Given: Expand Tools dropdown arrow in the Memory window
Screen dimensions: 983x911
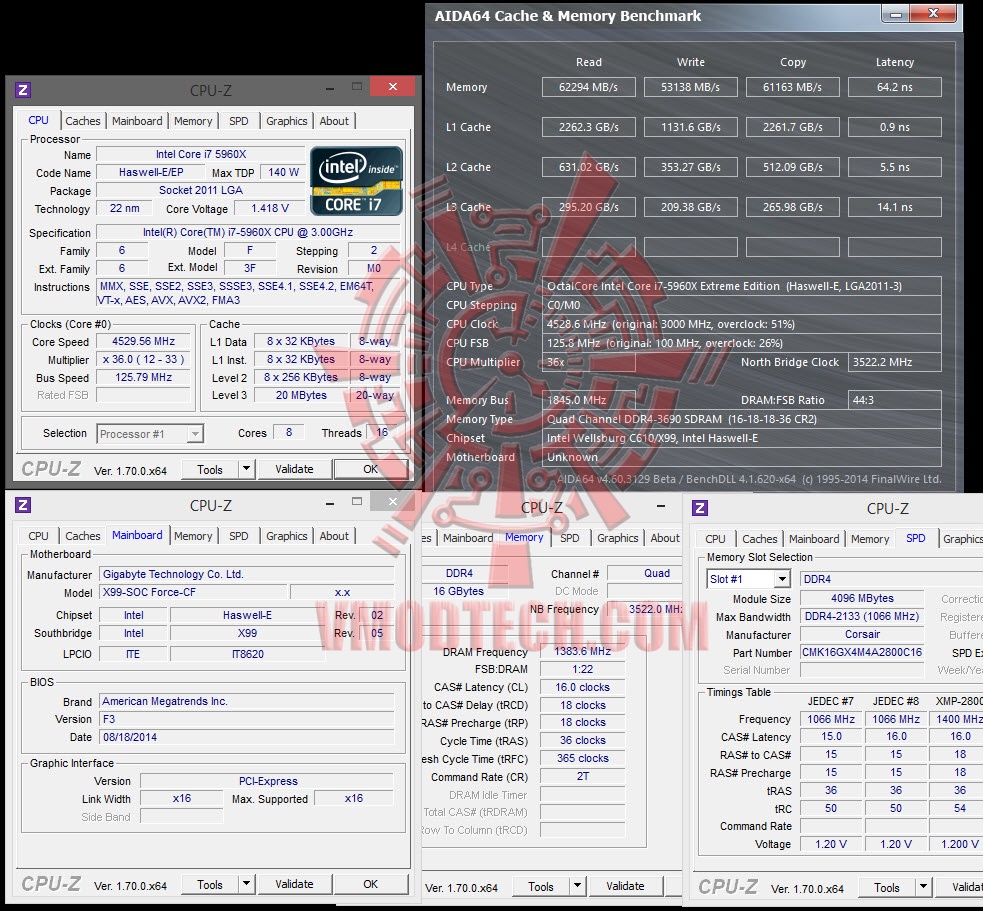Looking at the screenshot, I should [577, 886].
